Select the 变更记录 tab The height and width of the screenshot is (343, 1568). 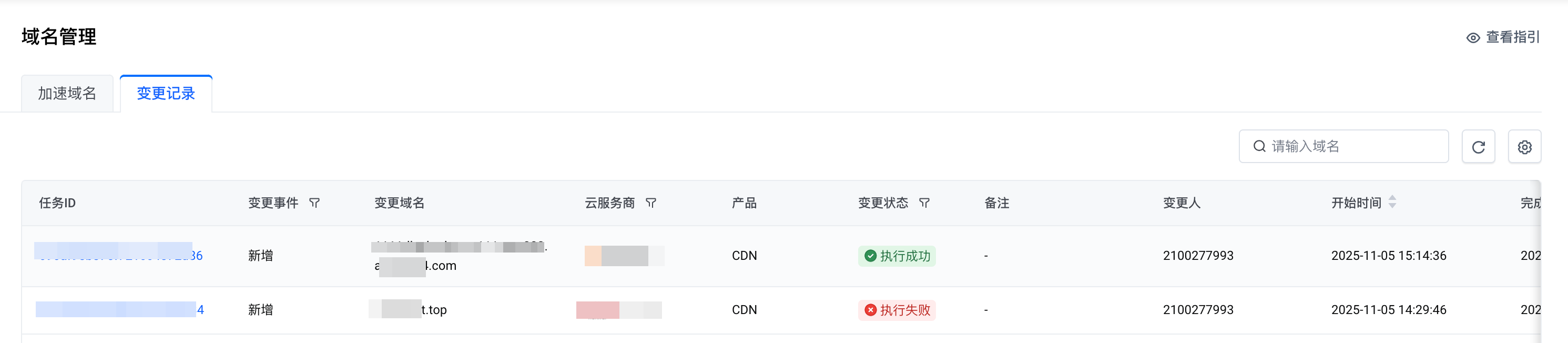[166, 93]
